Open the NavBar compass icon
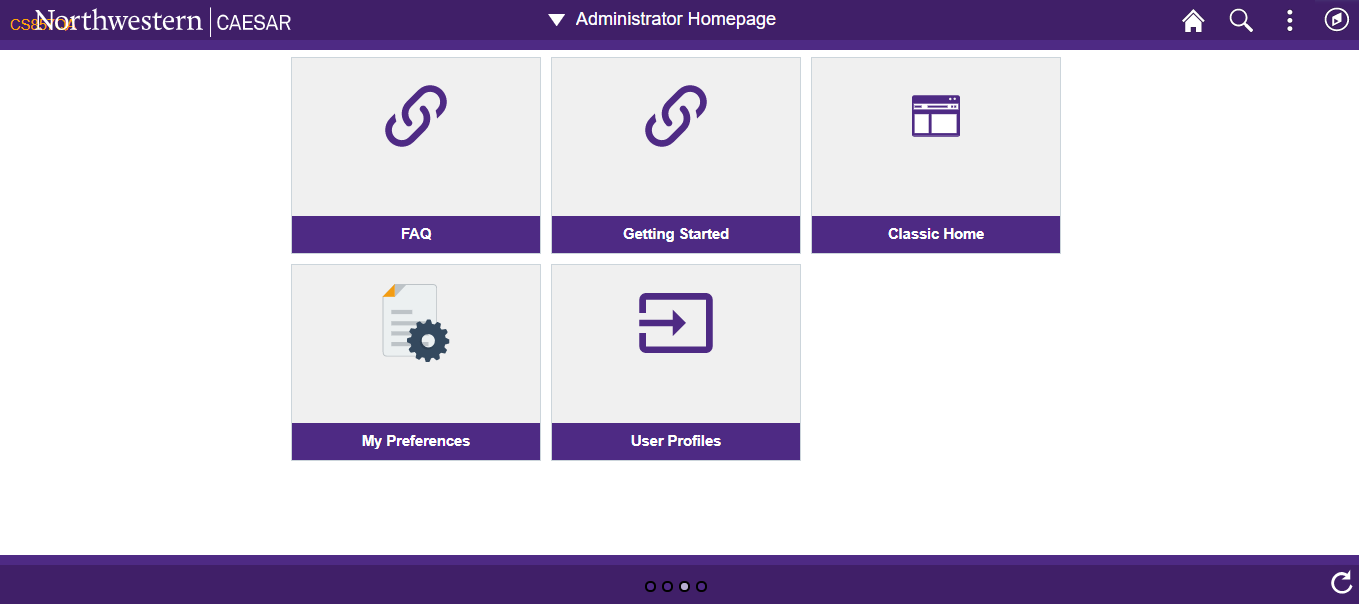 (x=1336, y=20)
